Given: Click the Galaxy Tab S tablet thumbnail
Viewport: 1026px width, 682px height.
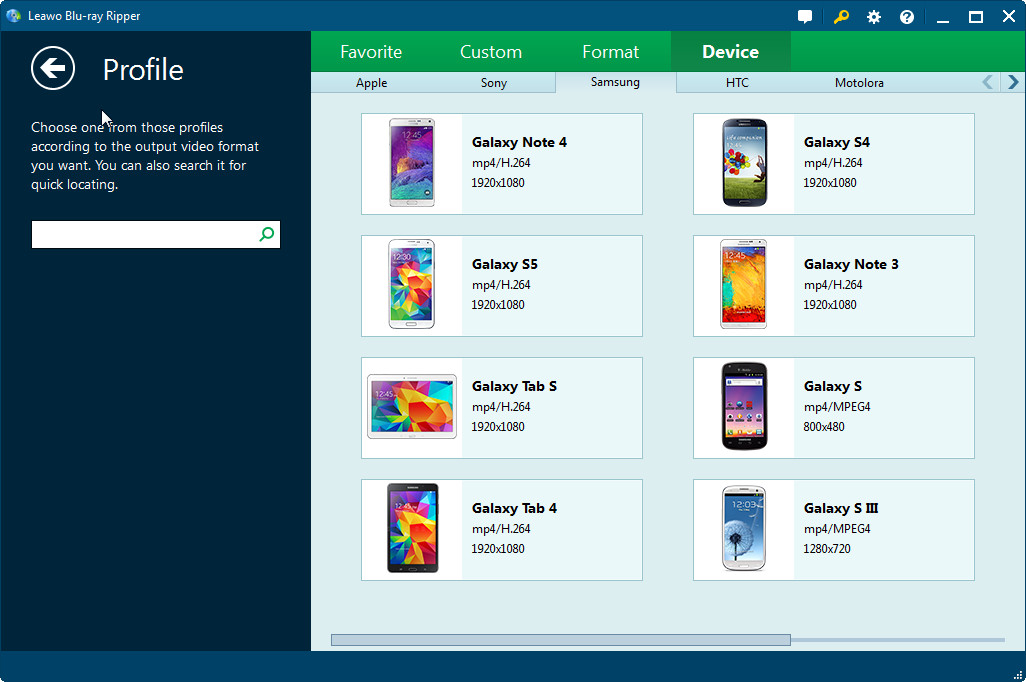Looking at the screenshot, I should [412, 408].
